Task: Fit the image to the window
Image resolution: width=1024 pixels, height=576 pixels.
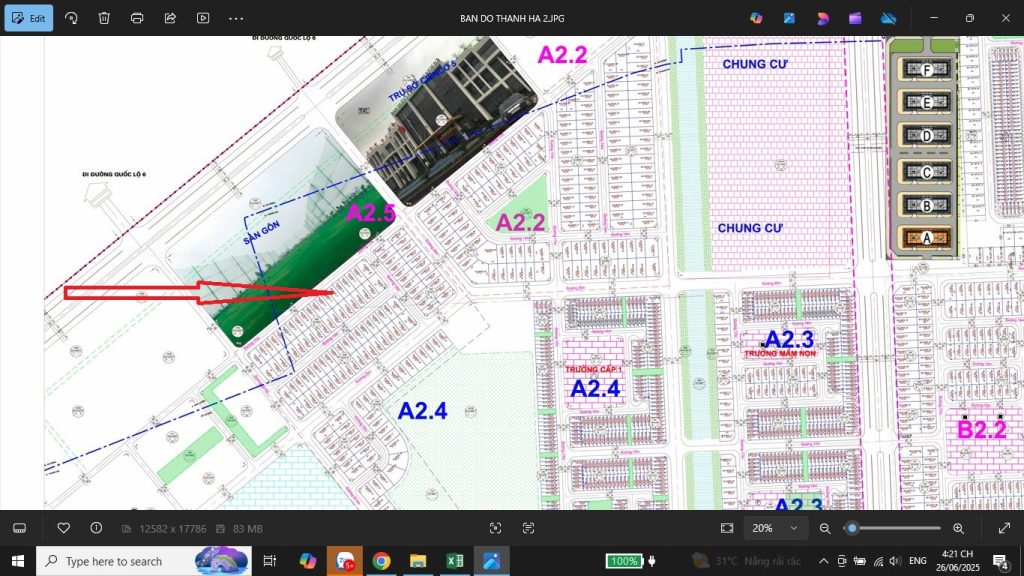Action: pyautogui.click(x=727, y=528)
